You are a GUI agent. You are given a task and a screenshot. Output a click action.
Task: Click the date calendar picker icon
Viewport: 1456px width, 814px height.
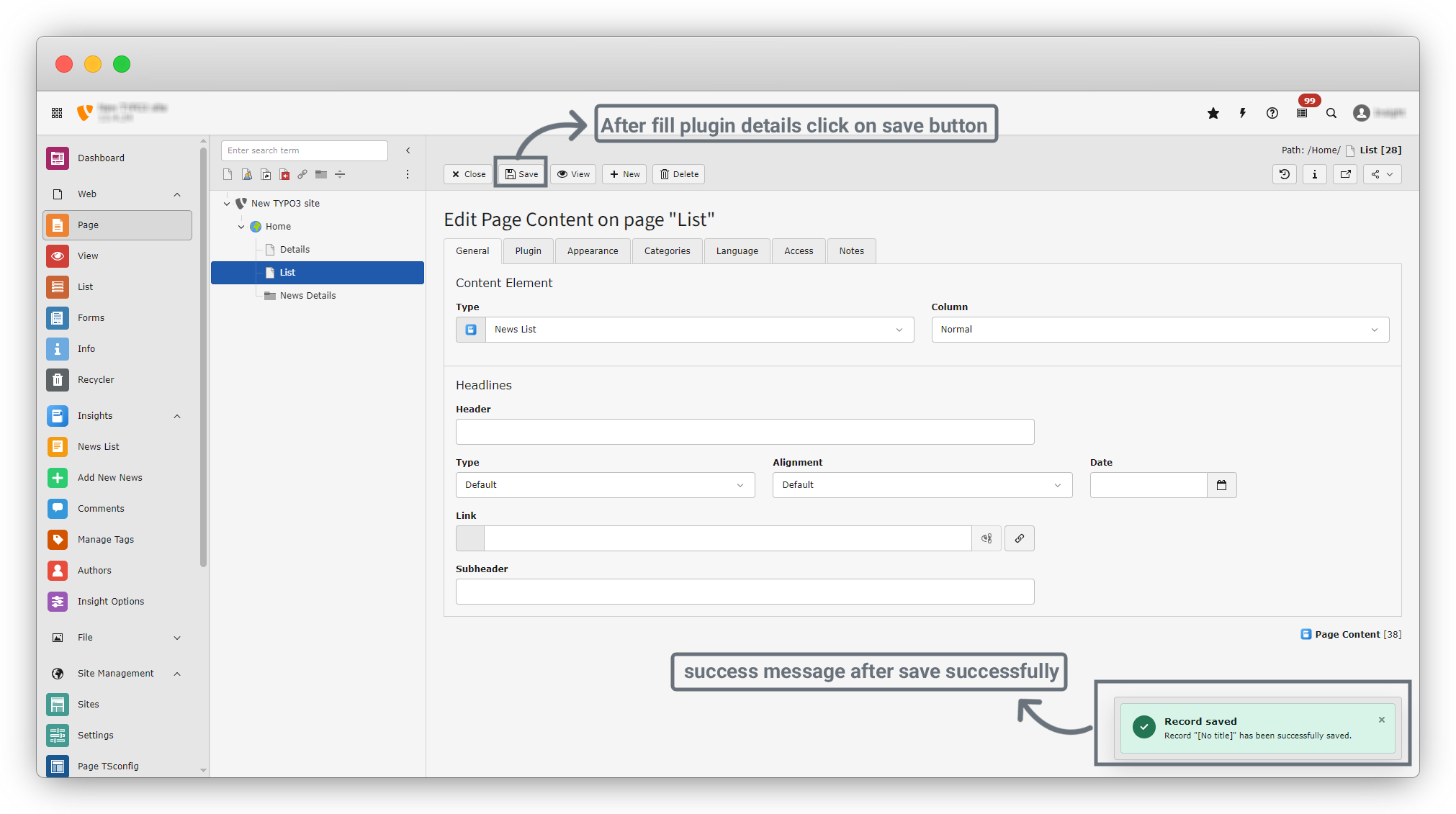pyautogui.click(x=1221, y=485)
